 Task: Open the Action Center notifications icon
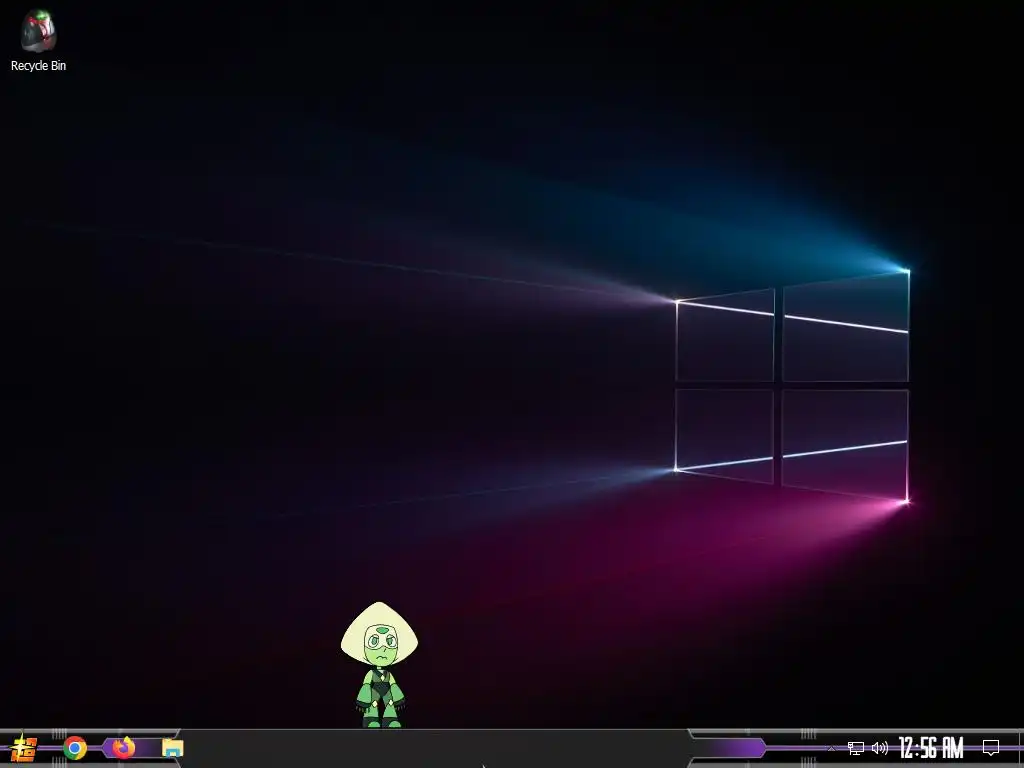pos(991,748)
